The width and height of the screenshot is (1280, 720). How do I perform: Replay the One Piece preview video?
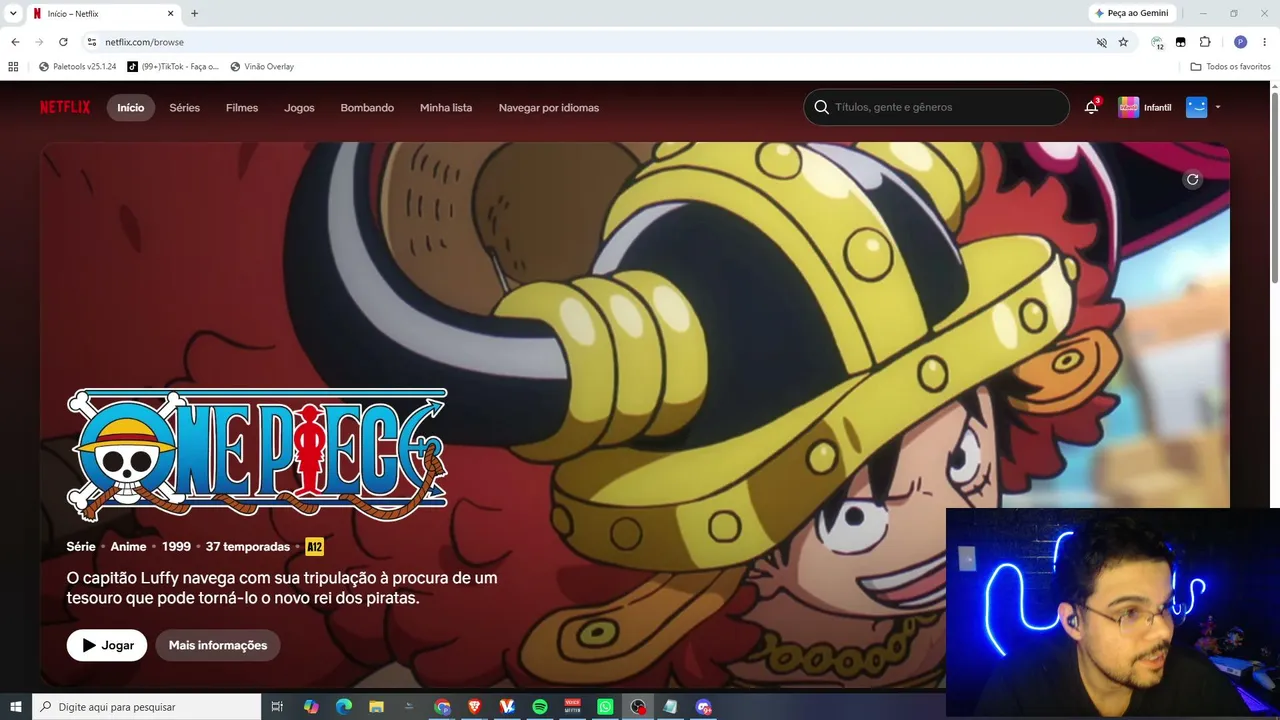[1192, 179]
